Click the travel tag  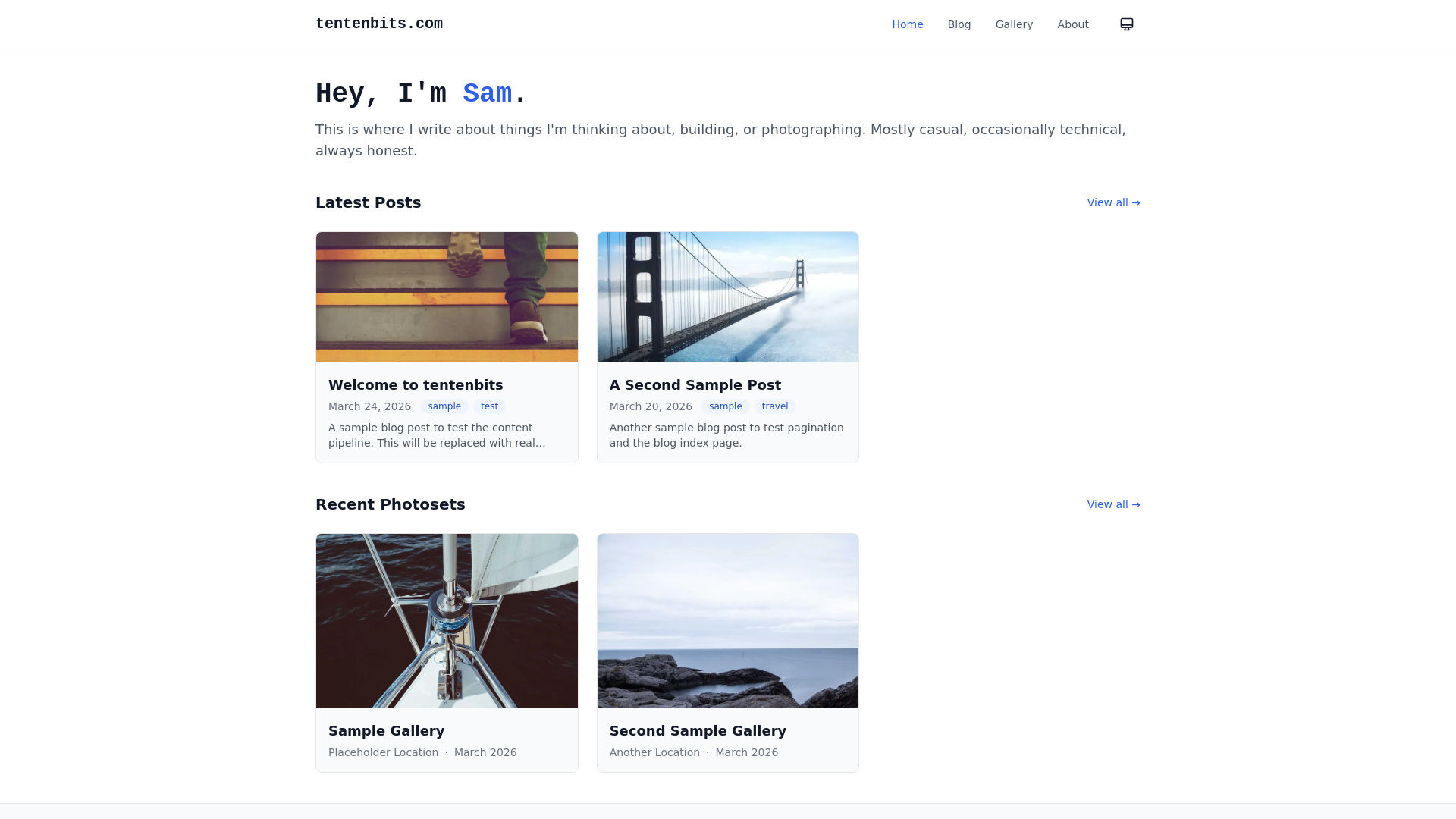(x=775, y=406)
